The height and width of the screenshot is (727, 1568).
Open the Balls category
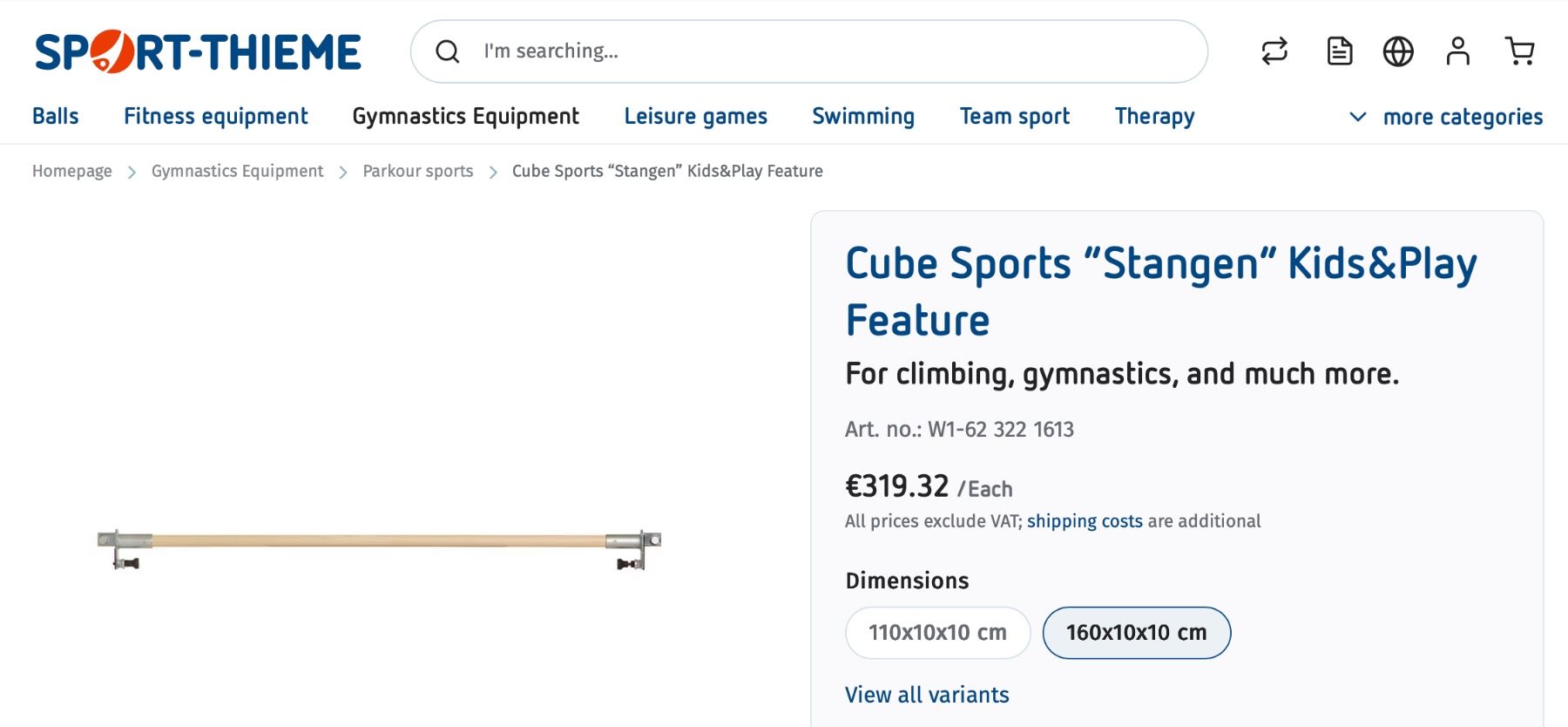click(x=56, y=117)
